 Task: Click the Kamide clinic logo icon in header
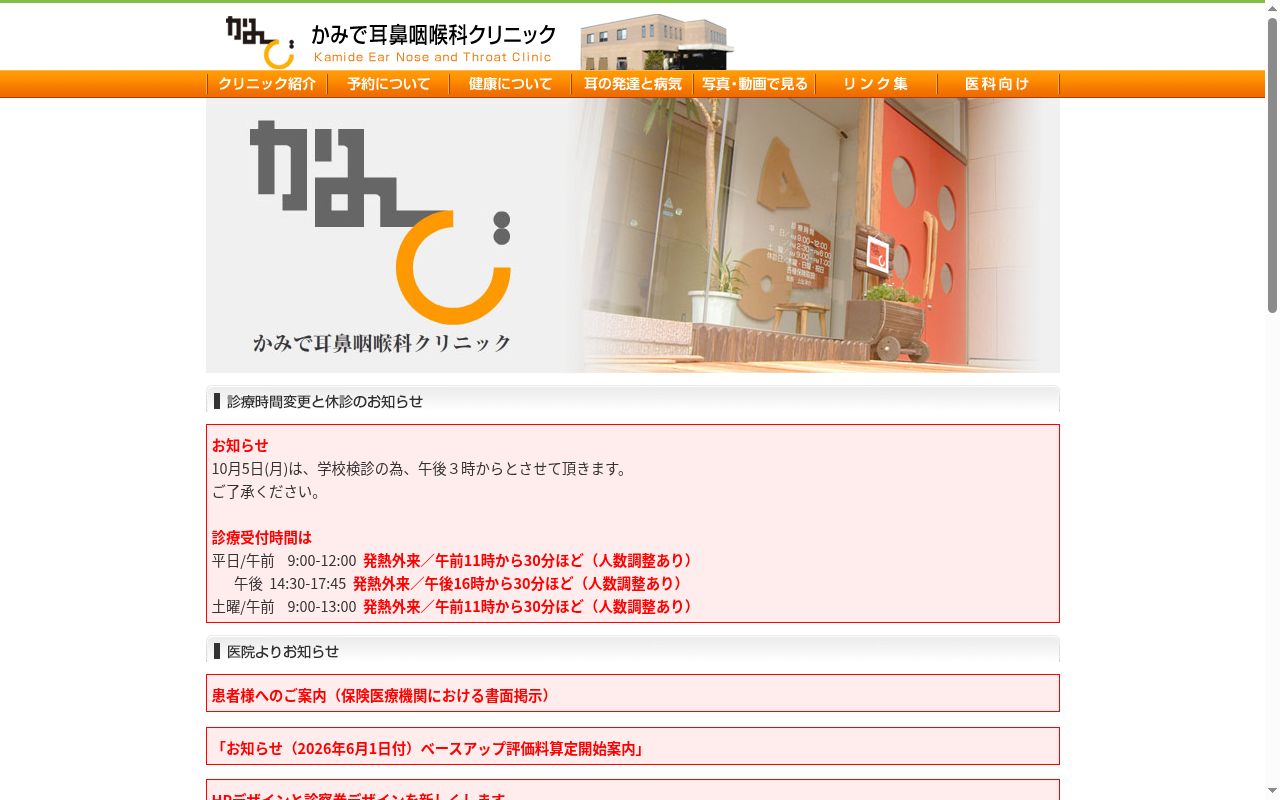pyautogui.click(x=259, y=42)
